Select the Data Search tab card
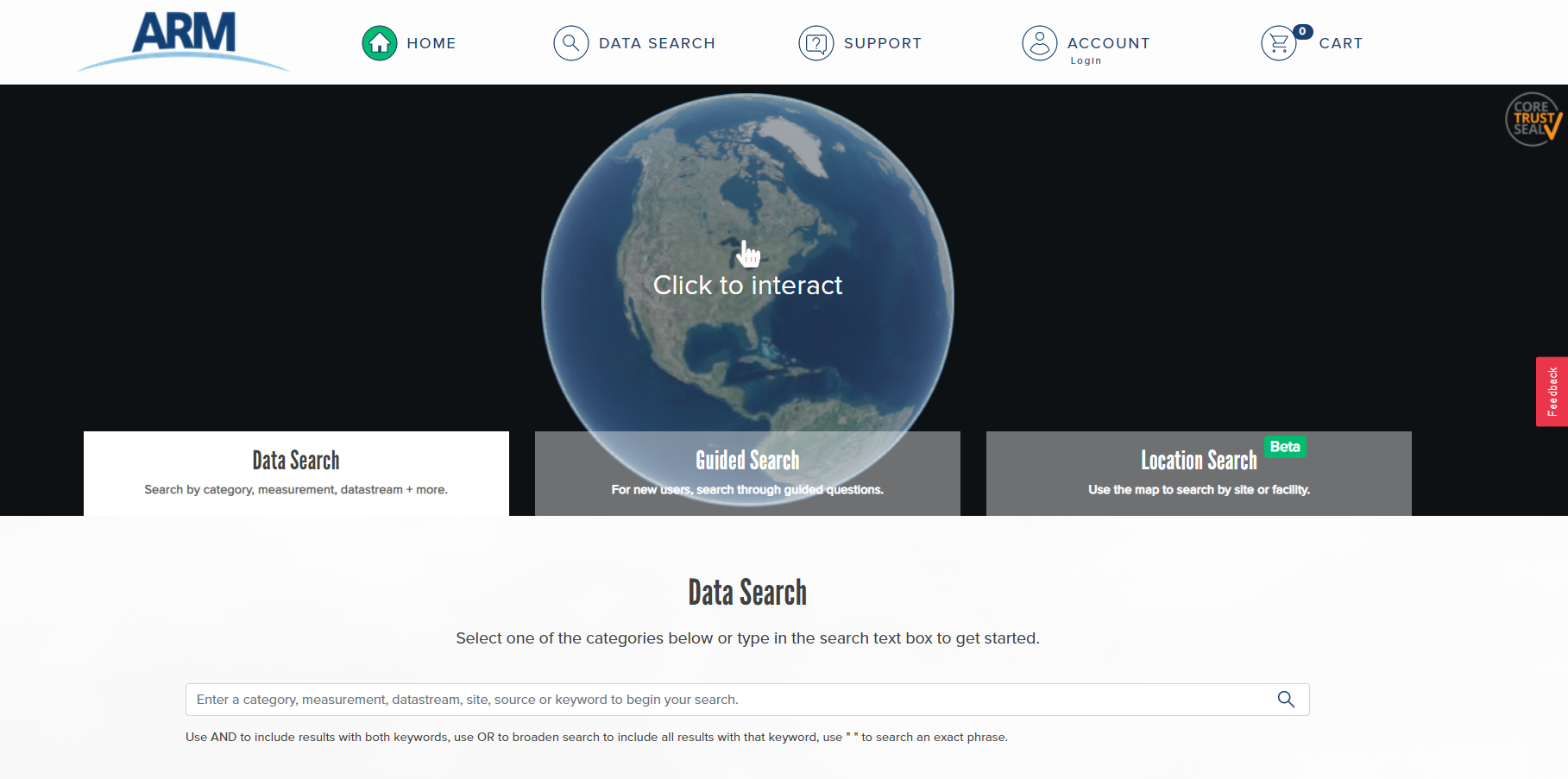 tap(296, 474)
